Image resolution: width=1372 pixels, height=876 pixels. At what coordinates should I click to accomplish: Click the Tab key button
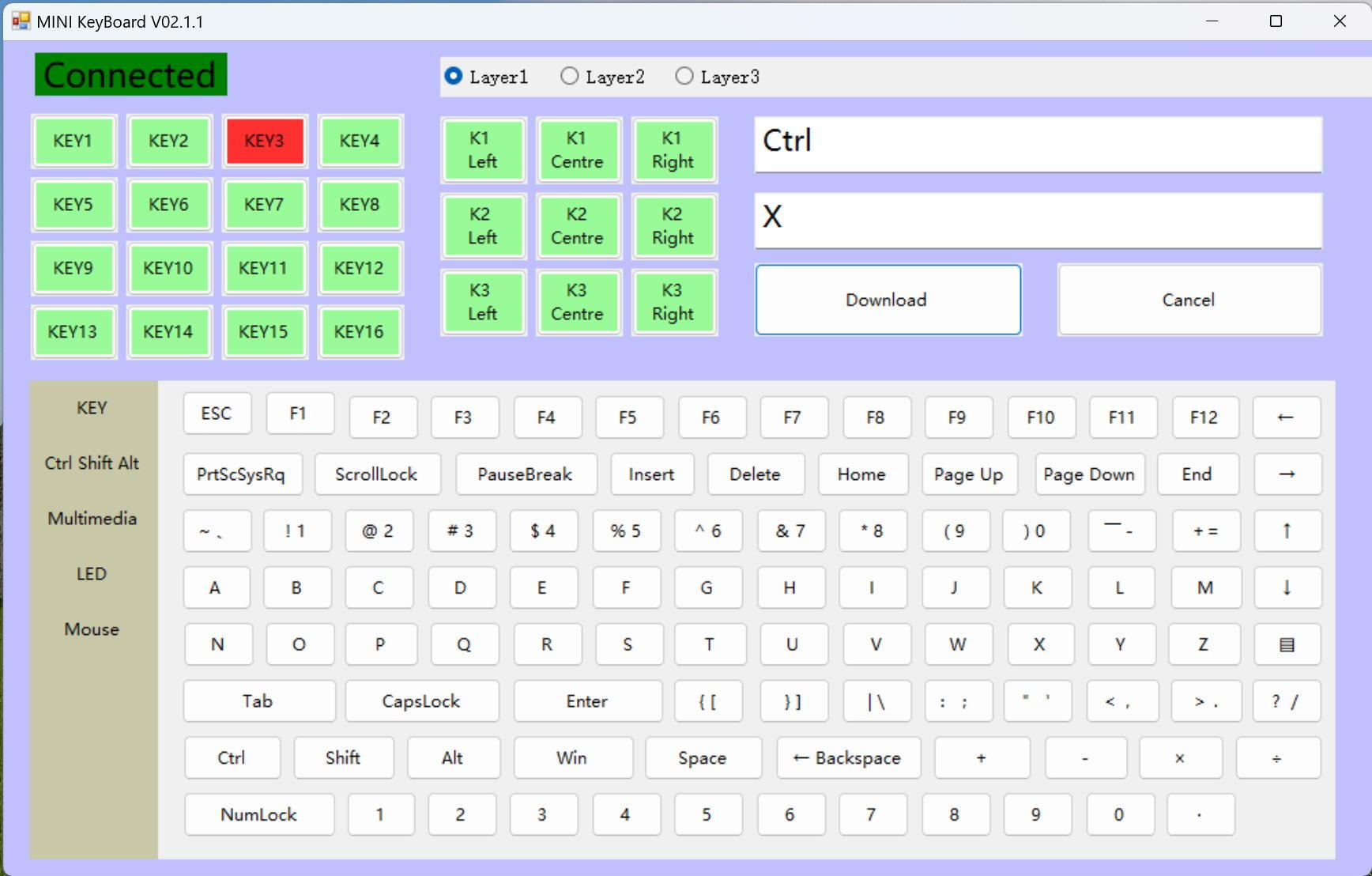[258, 701]
